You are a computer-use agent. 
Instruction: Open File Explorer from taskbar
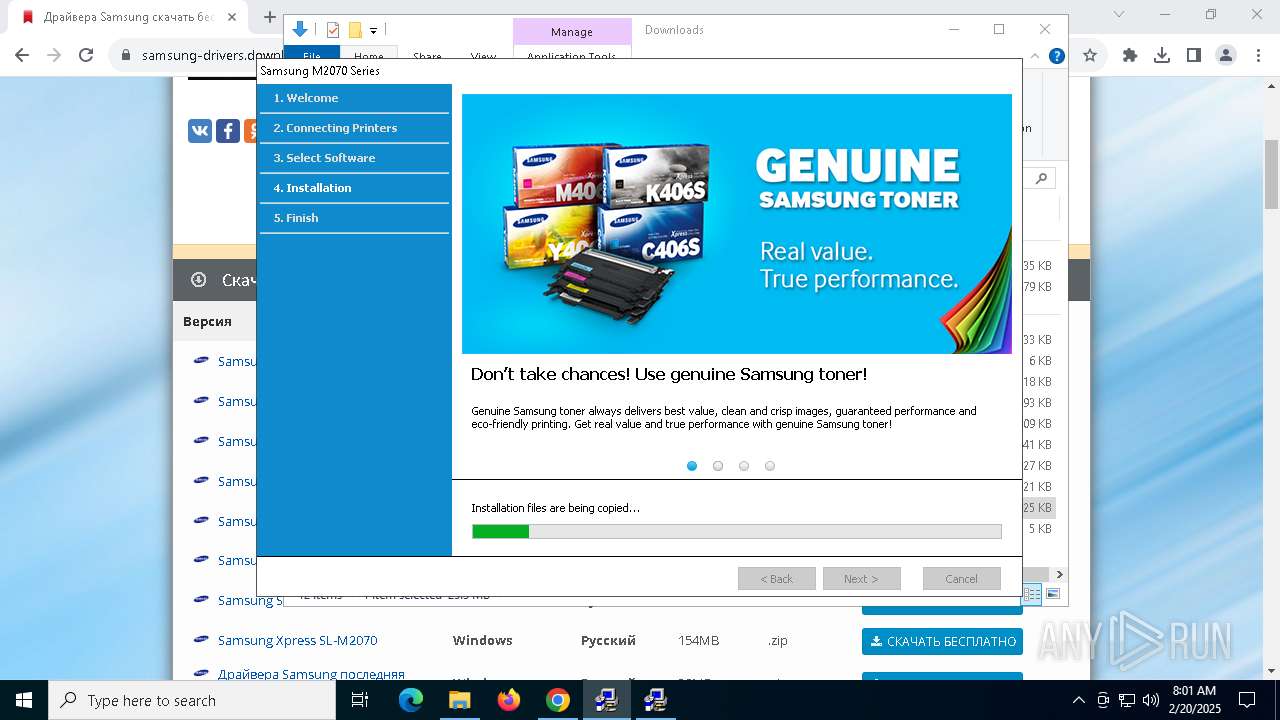tap(460, 700)
